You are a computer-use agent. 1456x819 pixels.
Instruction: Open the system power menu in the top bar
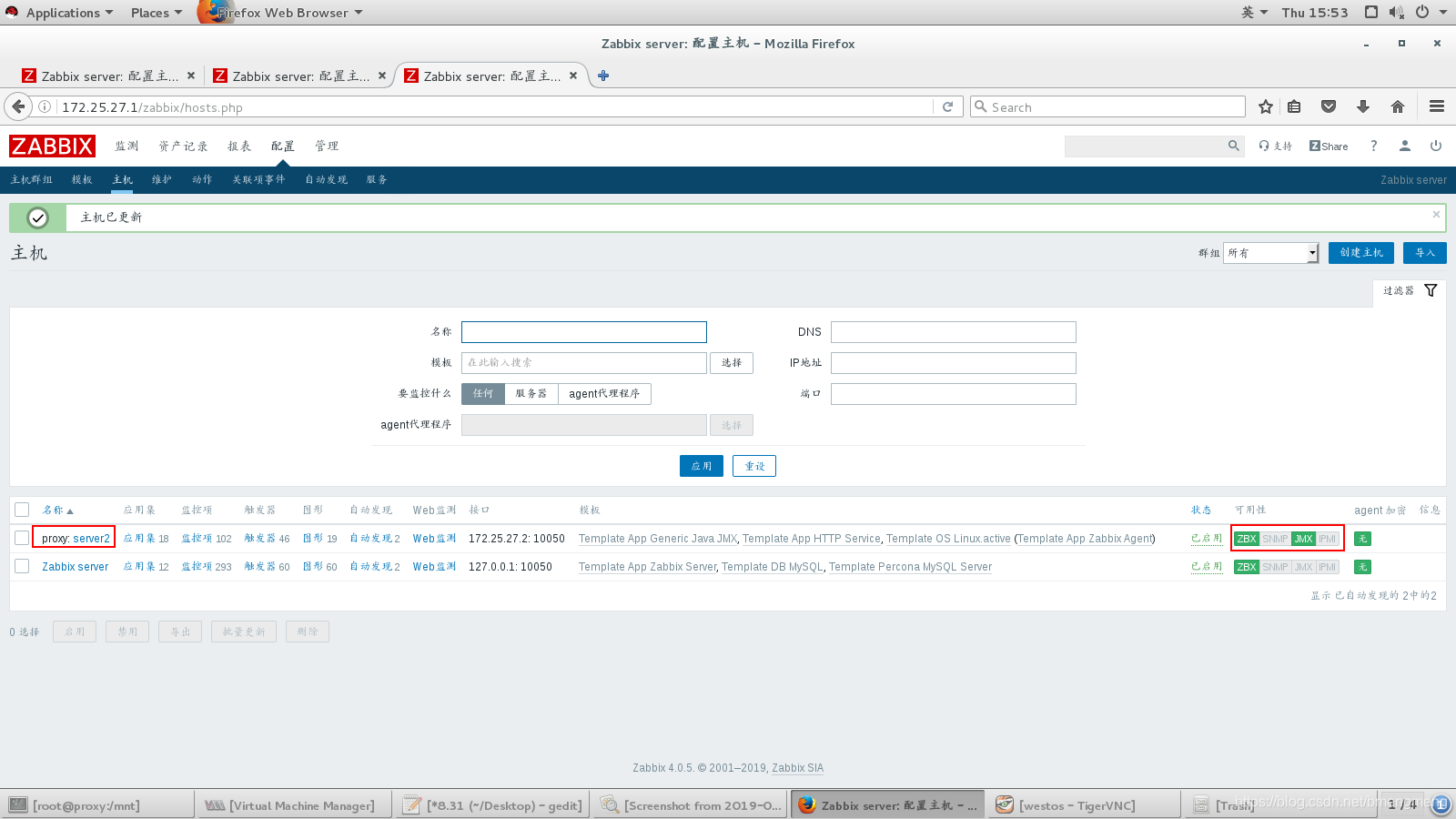pyautogui.click(x=1422, y=12)
